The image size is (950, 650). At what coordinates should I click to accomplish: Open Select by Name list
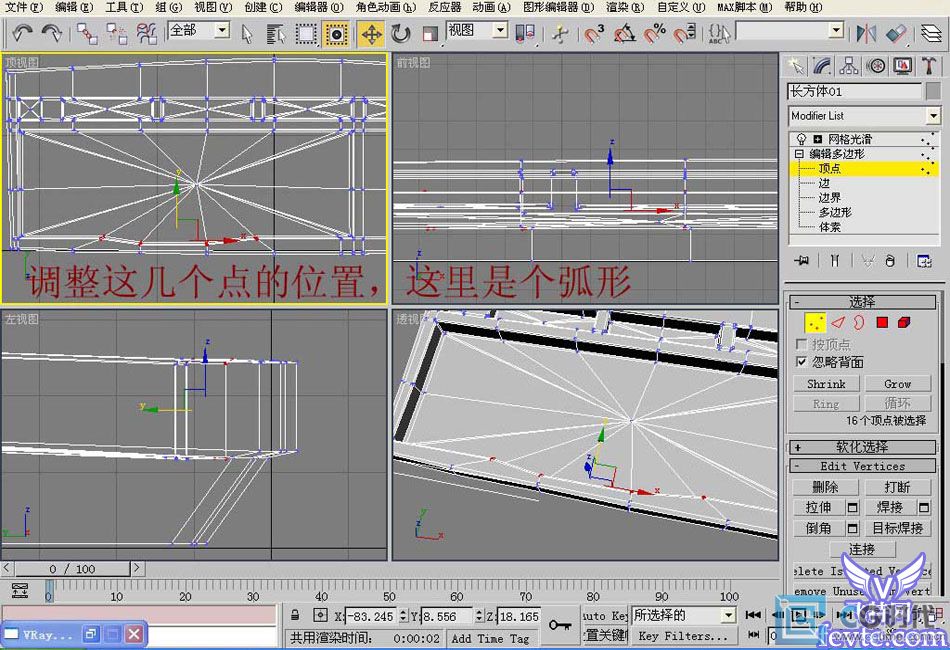[x=276, y=34]
